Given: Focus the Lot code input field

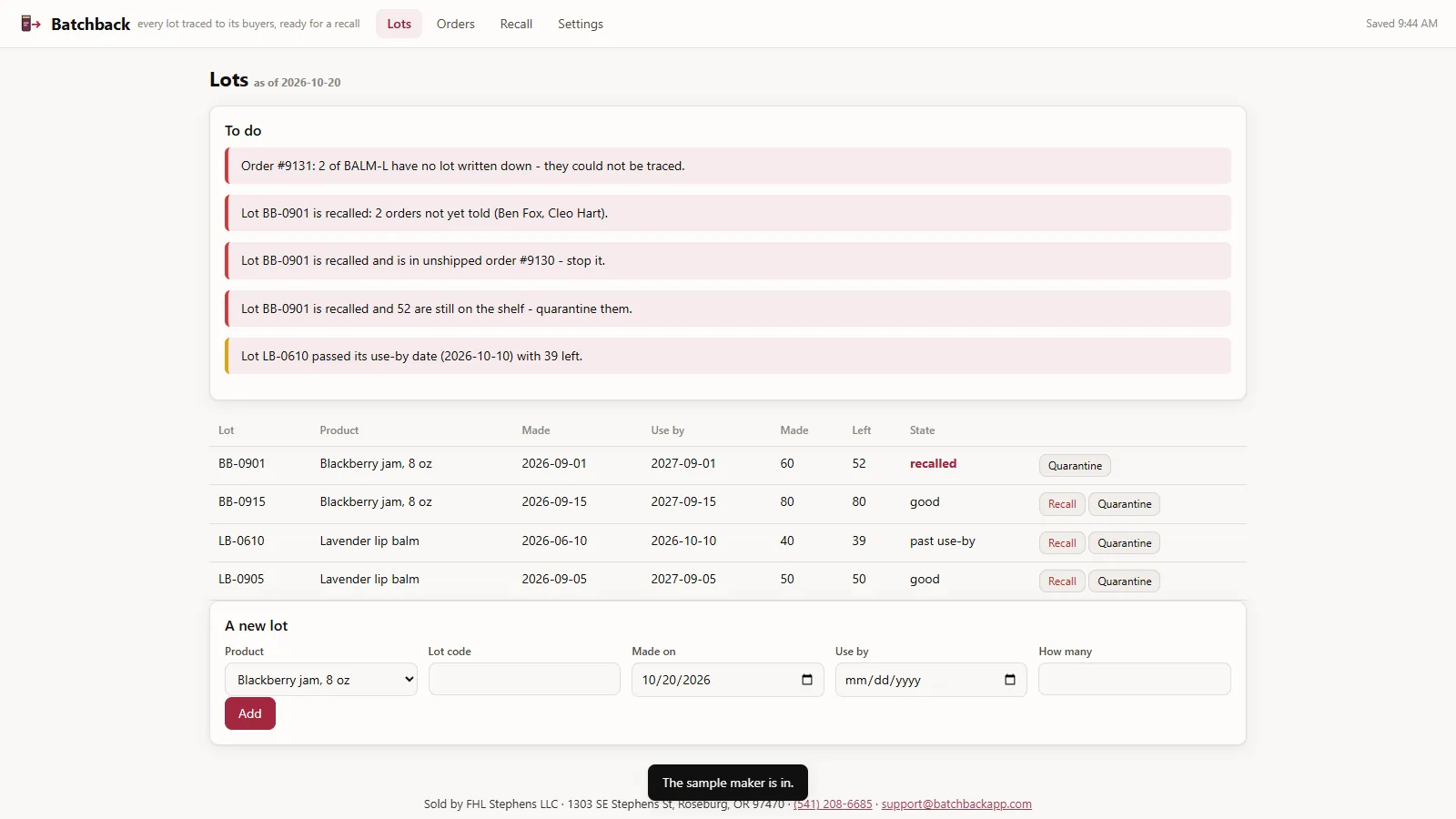Looking at the screenshot, I should point(524,679).
